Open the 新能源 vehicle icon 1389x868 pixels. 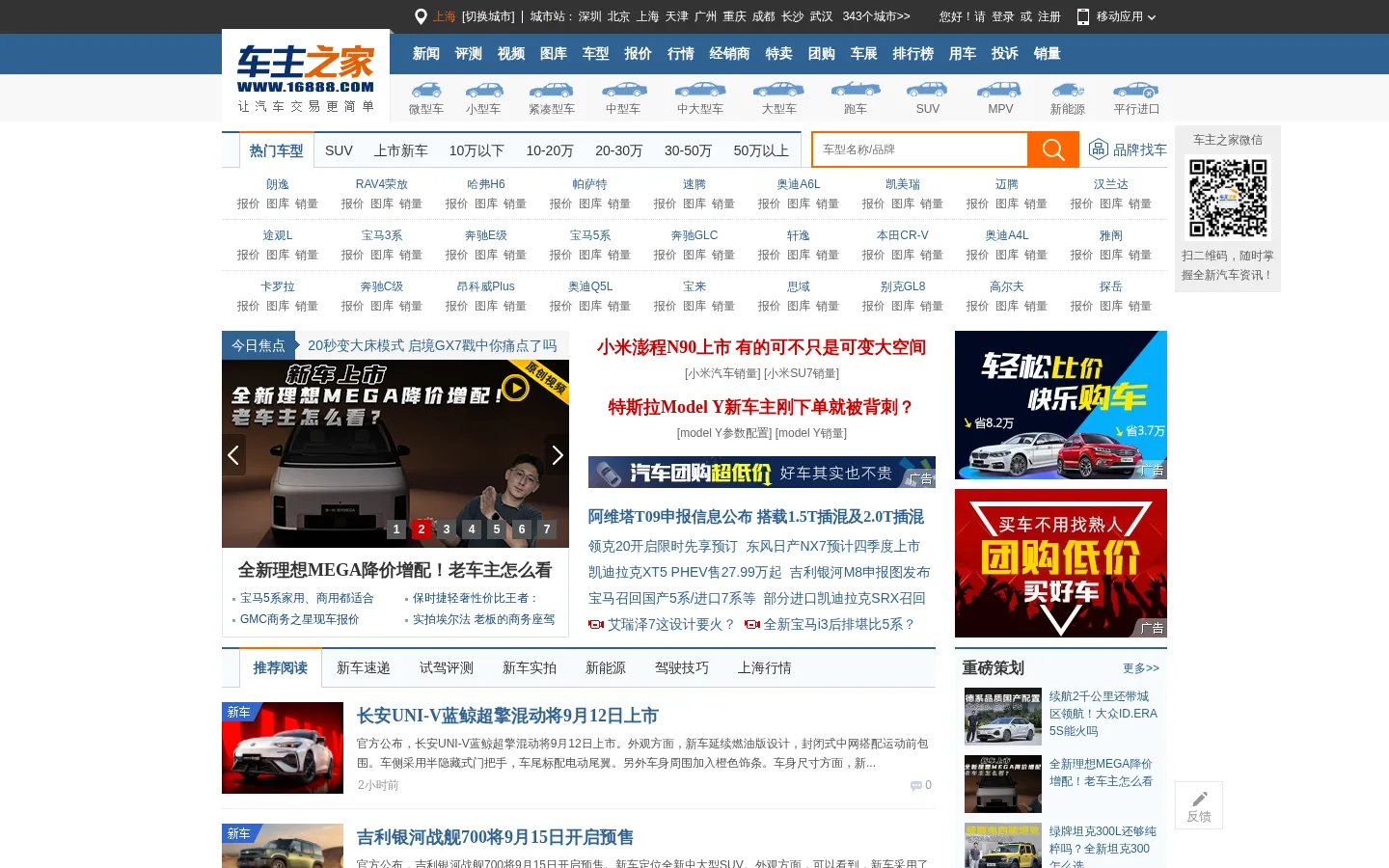(x=1068, y=90)
